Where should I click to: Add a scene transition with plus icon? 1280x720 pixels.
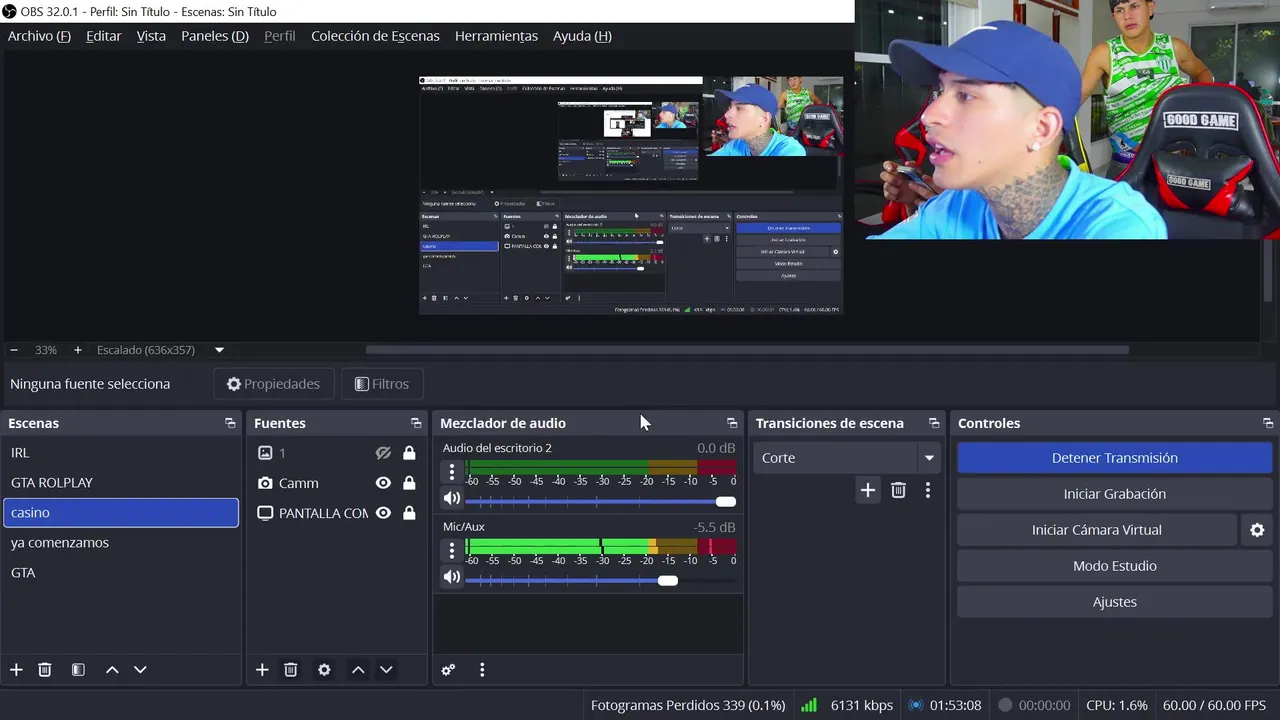[868, 490]
